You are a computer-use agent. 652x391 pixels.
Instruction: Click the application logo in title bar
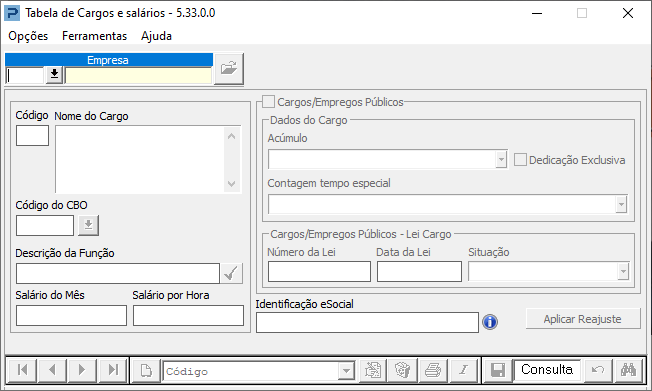coord(12,13)
